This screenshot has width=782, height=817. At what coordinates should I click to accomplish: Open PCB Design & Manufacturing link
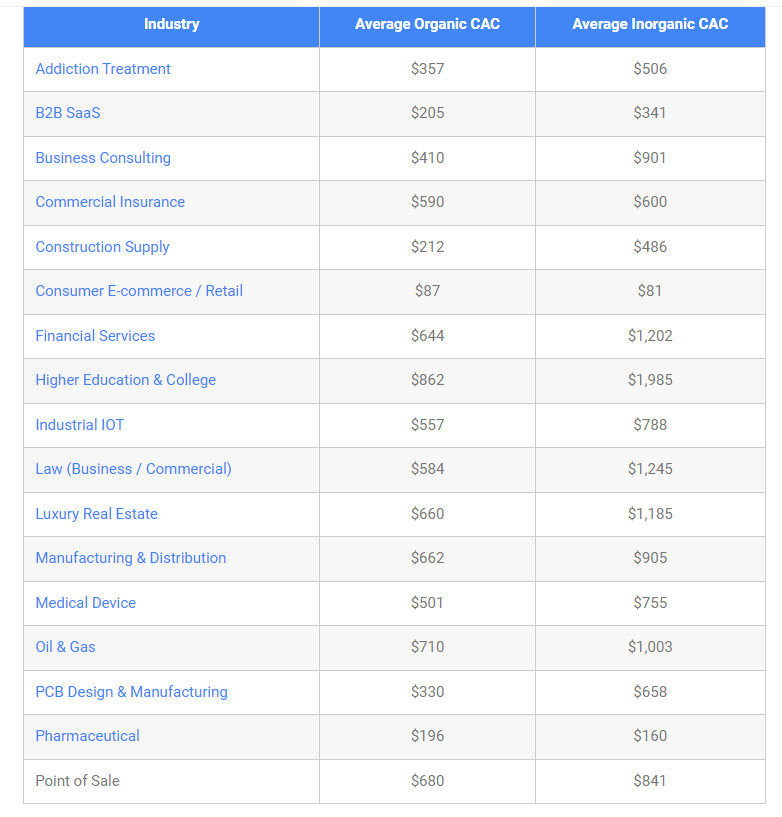[131, 692]
